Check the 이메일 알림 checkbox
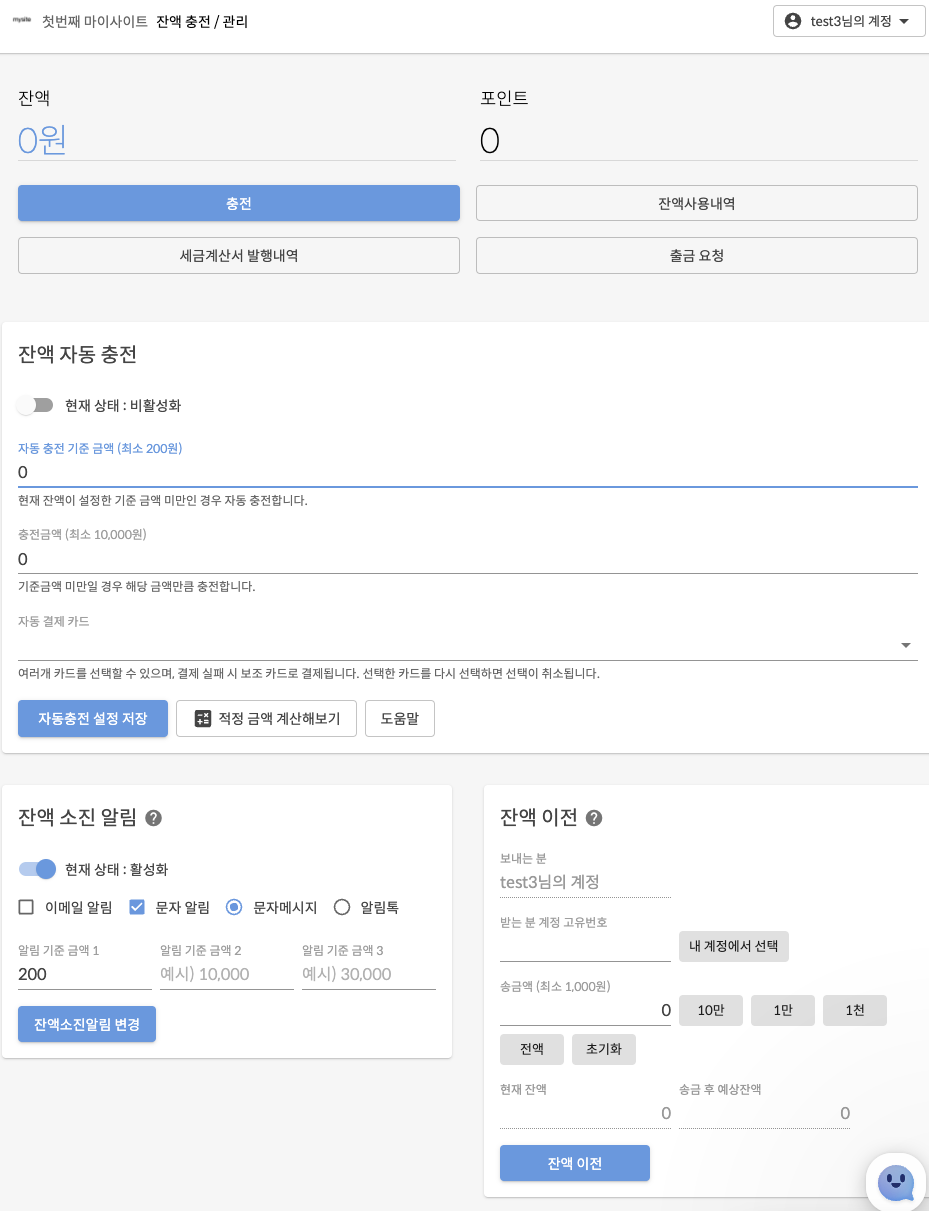 pyautogui.click(x=26, y=907)
